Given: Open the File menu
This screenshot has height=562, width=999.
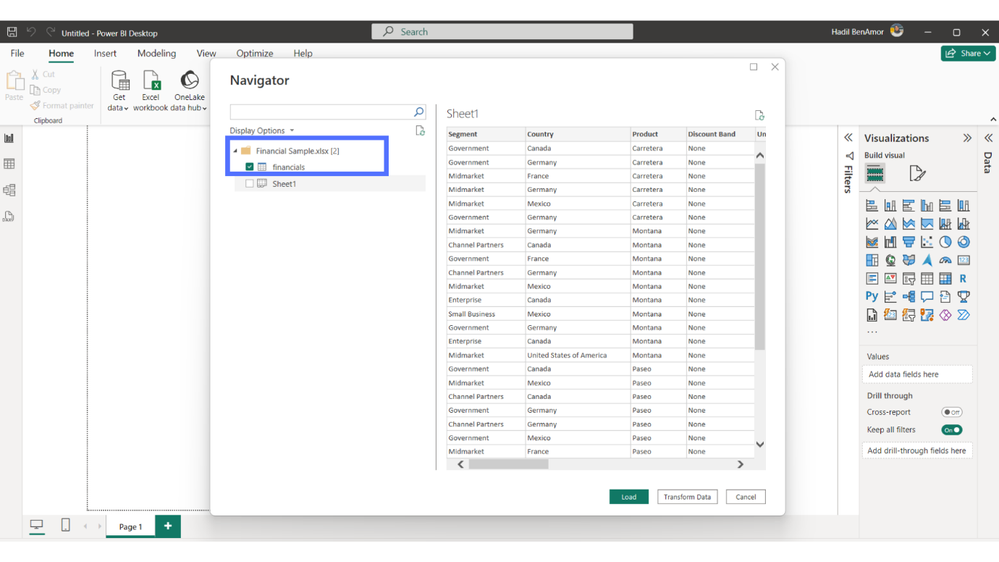Looking at the screenshot, I should tap(17, 54).
